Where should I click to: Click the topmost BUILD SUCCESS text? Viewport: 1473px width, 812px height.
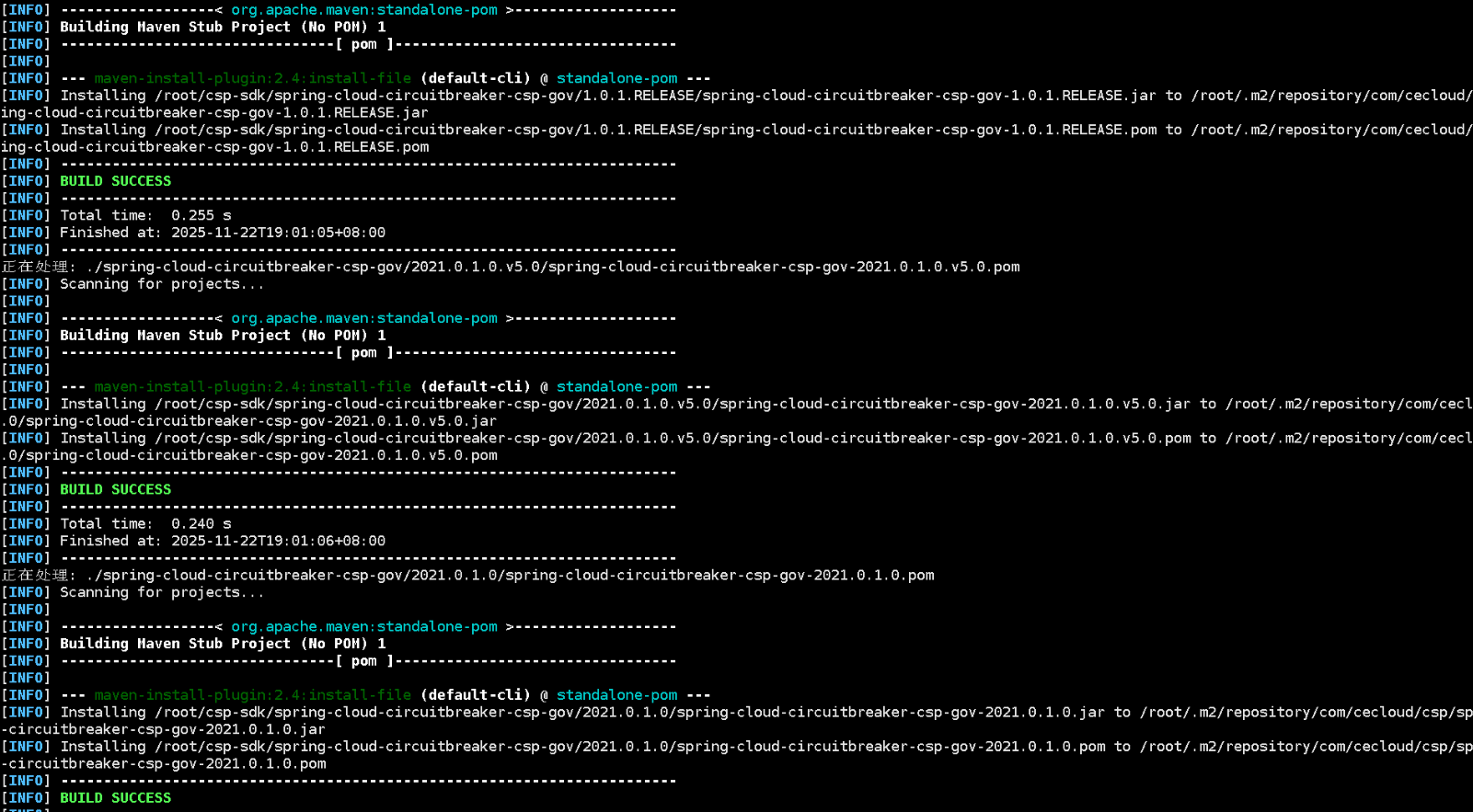(x=115, y=181)
